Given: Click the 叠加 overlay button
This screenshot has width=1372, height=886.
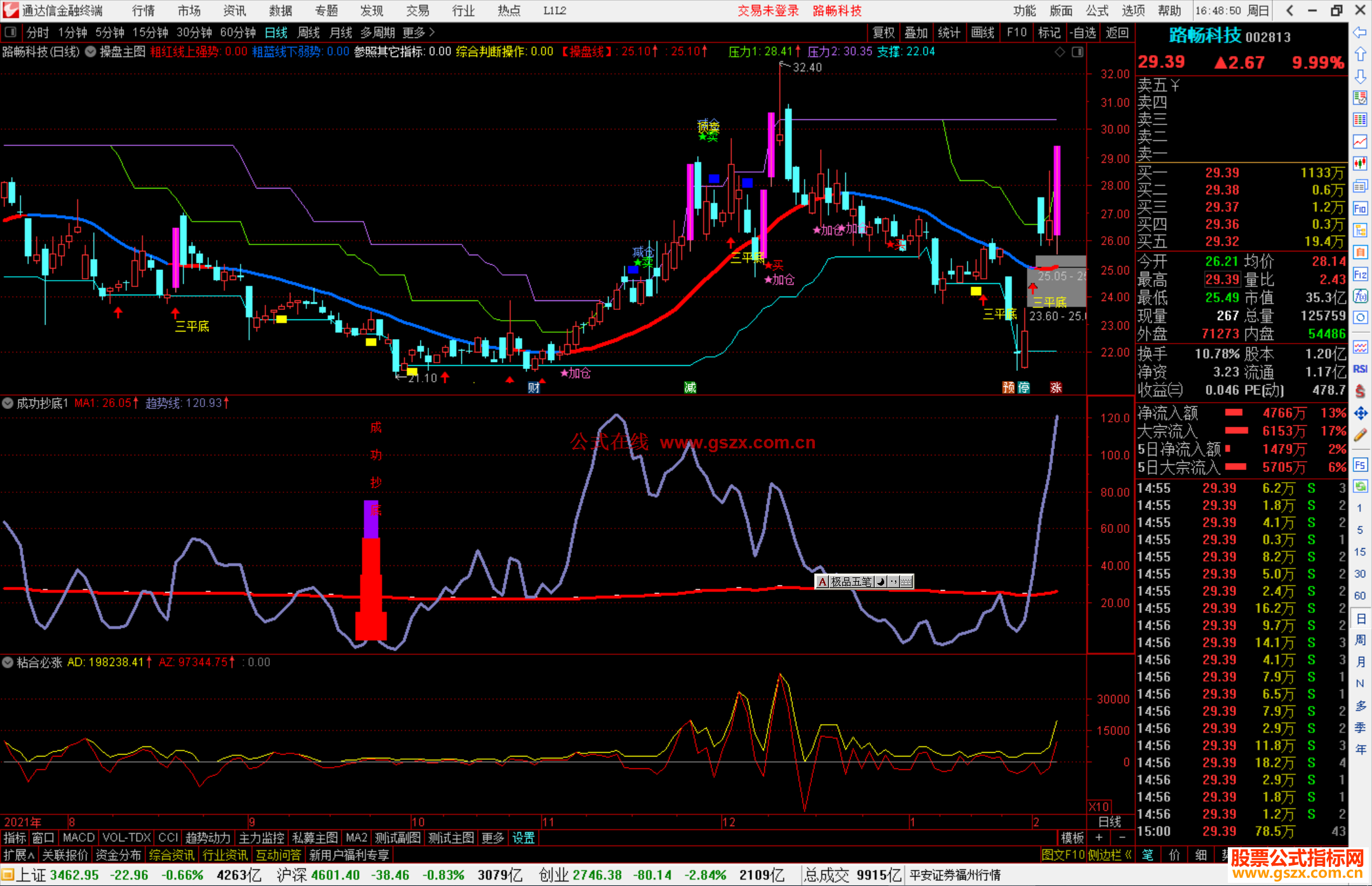Looking at the screenshot, I should 917,32.
